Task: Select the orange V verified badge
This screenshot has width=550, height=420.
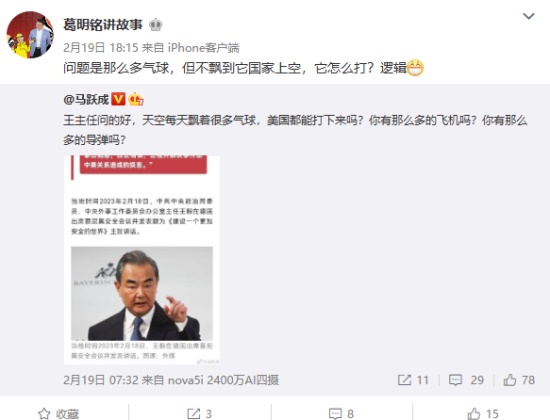Action: 118,99
